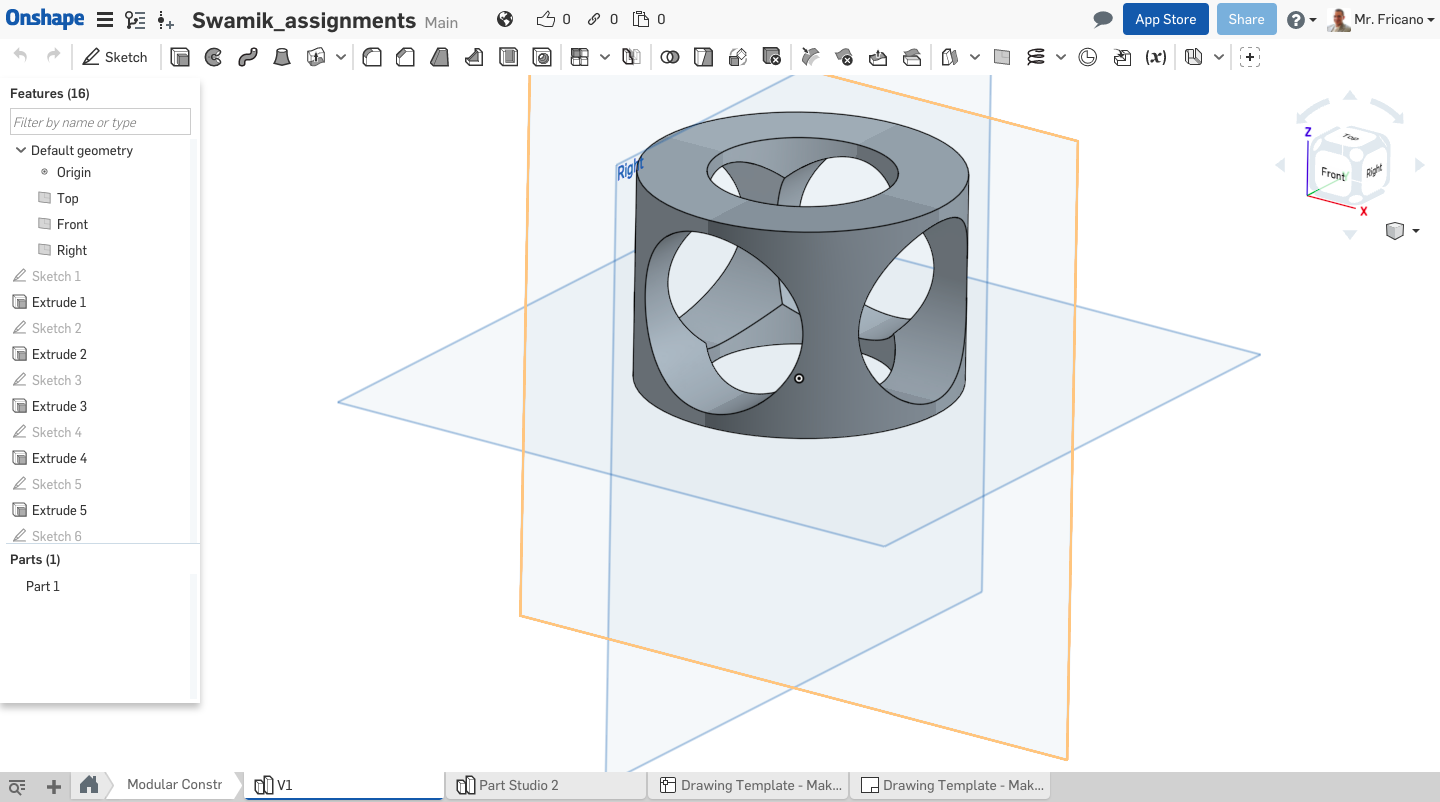Click the copies count icon
The height and width of the screenshot is (802, 1440).
[641, 19]
